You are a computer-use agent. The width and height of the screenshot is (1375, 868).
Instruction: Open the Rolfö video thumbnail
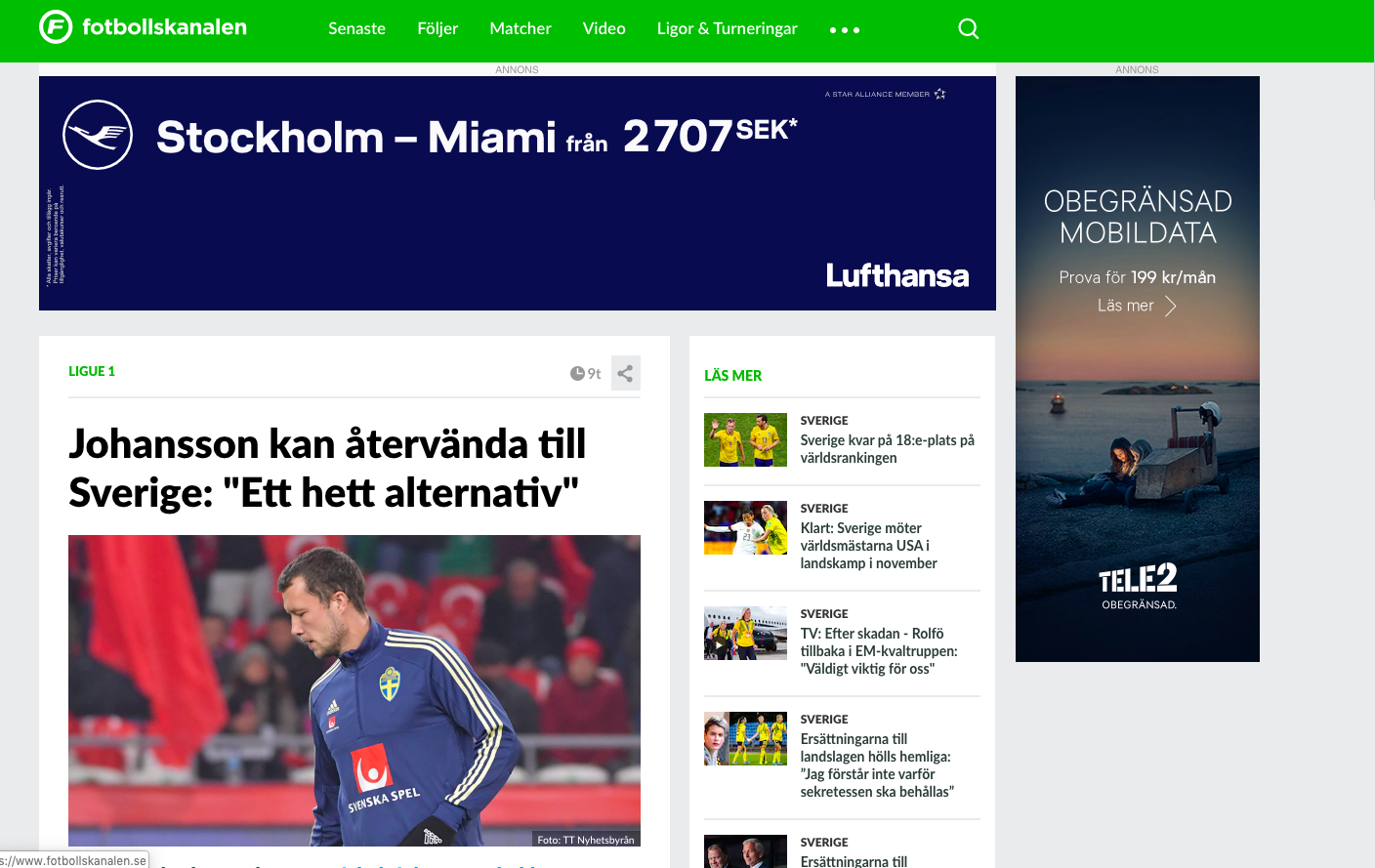pyautogui.click(x=745, y=633)
